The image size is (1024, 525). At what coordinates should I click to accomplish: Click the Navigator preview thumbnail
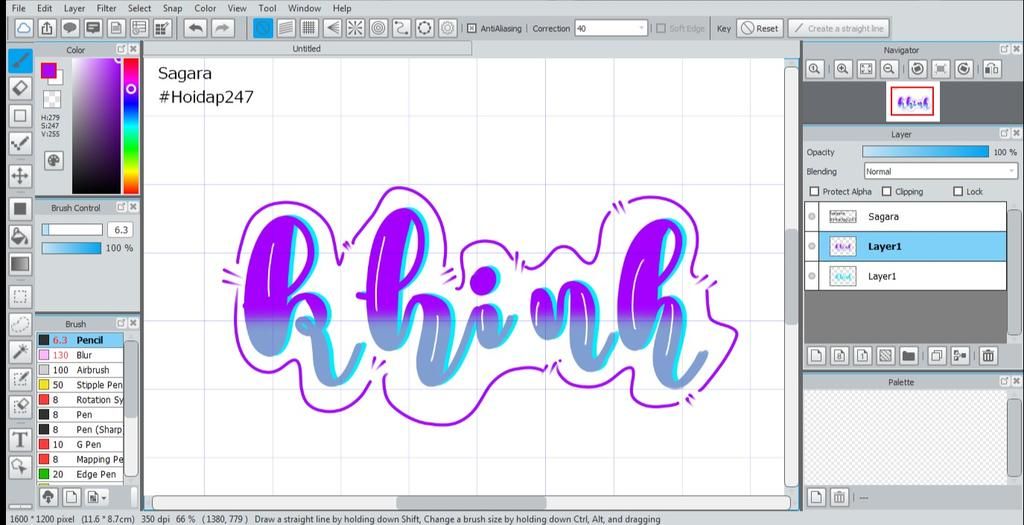(x=913, y=102)
